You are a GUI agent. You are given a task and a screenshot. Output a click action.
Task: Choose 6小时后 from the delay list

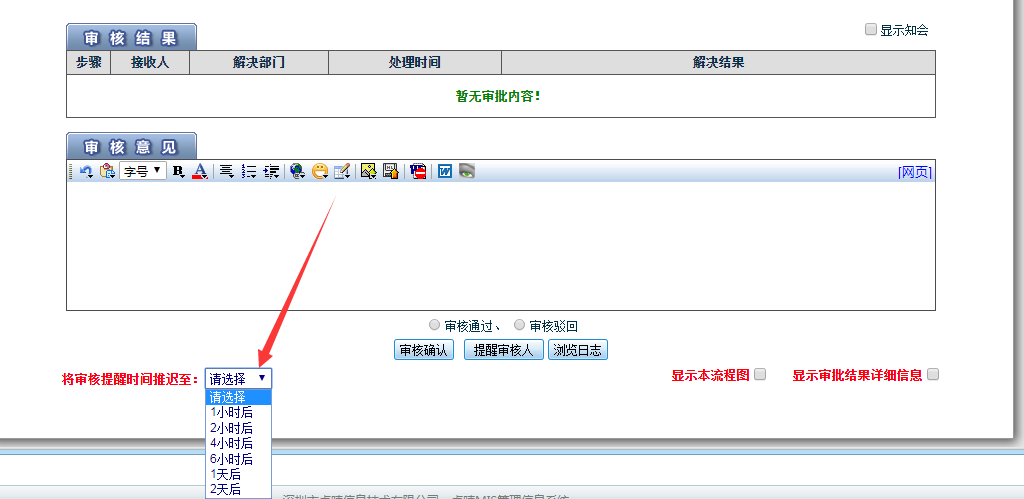click(238, 459)
